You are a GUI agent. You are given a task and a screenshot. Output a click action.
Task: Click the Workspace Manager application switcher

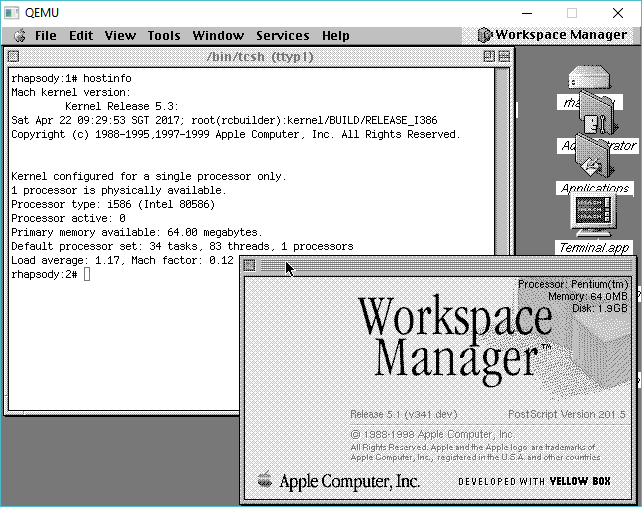click(552, 35)
